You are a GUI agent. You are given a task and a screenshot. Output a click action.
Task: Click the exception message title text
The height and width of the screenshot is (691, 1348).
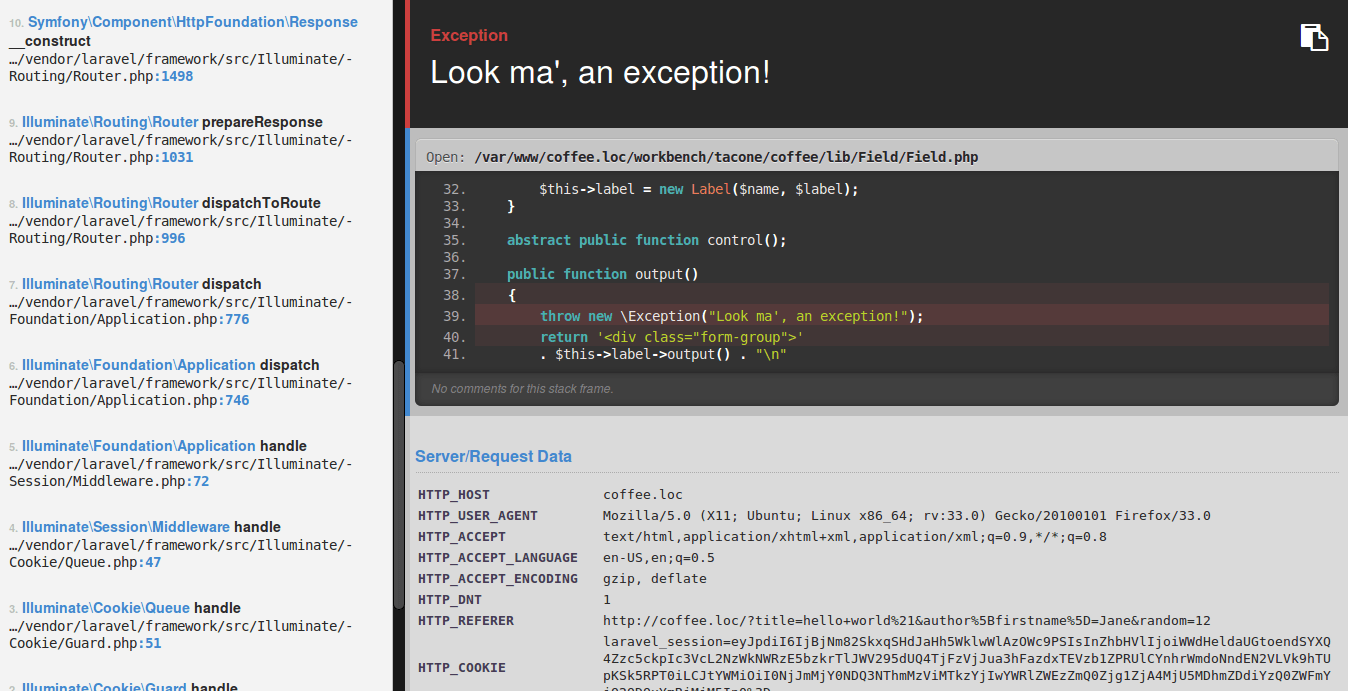pyautogui.click(x=600, y=73)
